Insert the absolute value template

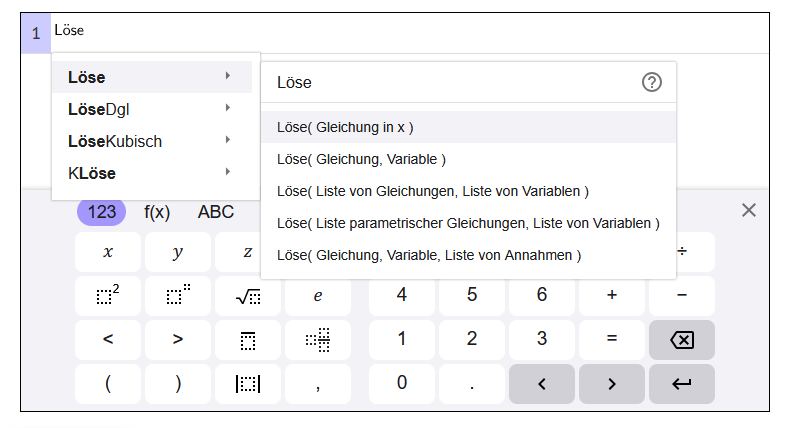[x=248, y=384]
